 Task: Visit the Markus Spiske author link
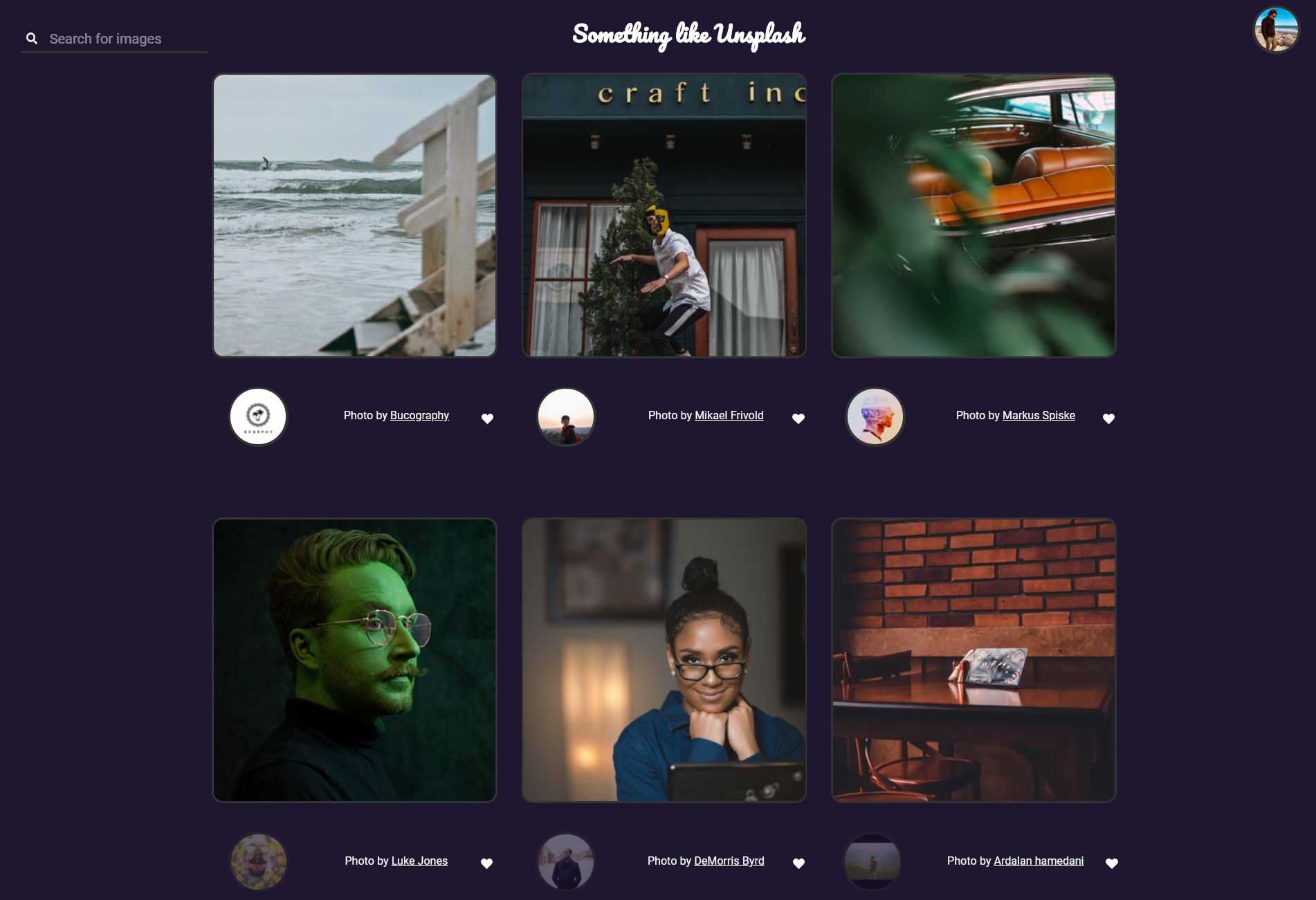(x=1039, y=415)
